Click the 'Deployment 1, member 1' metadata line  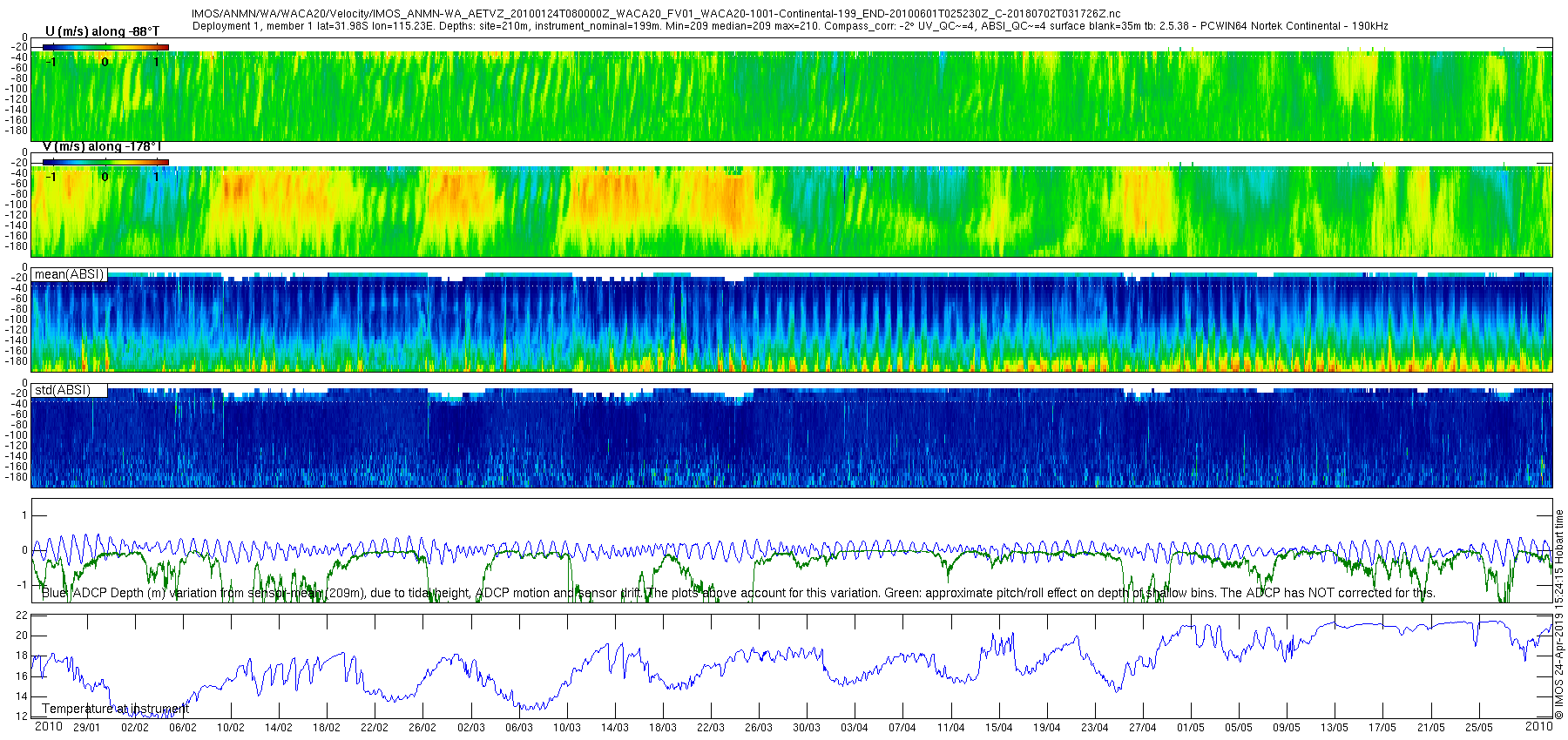click(790, 26)
